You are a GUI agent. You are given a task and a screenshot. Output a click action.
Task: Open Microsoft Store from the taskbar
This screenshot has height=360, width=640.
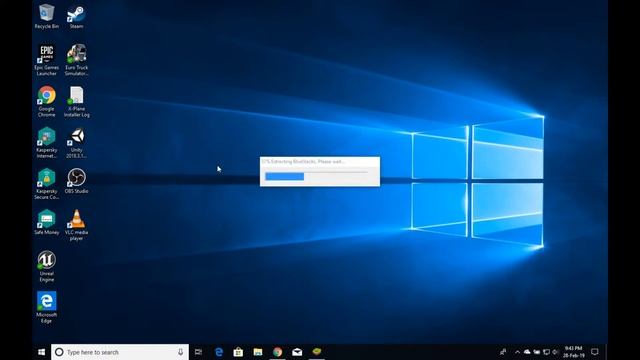(x=238, y=352)
